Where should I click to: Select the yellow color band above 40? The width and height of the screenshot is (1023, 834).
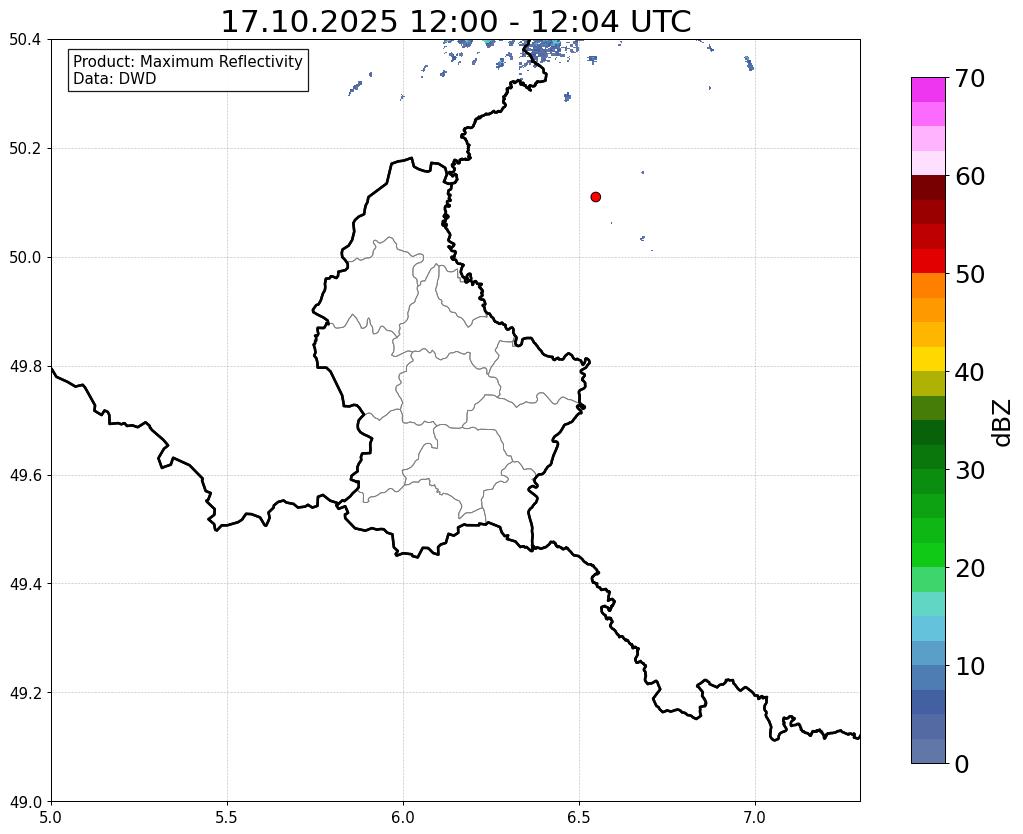pos(928,359)
